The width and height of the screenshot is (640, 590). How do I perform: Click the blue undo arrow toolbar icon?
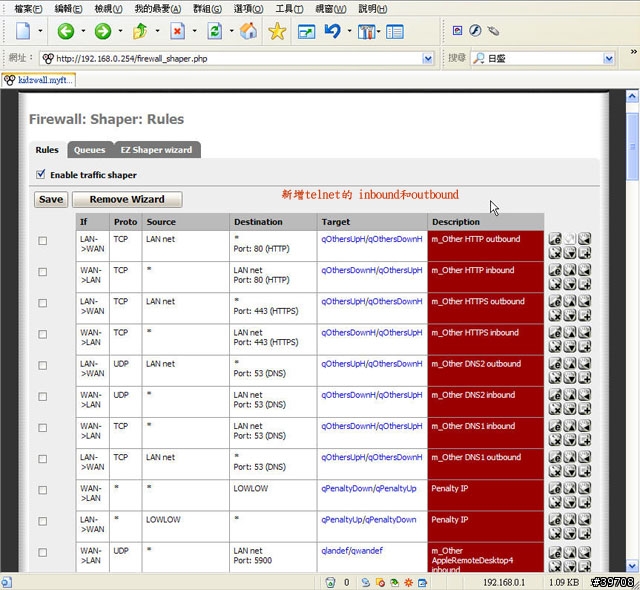pos(333,31)
